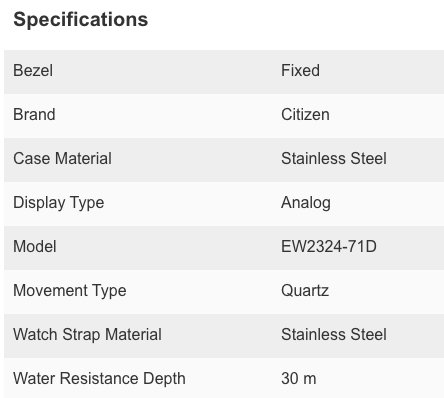444x398 pixels.
Task: Click the 30 m depth value
Action: point(299,379)
